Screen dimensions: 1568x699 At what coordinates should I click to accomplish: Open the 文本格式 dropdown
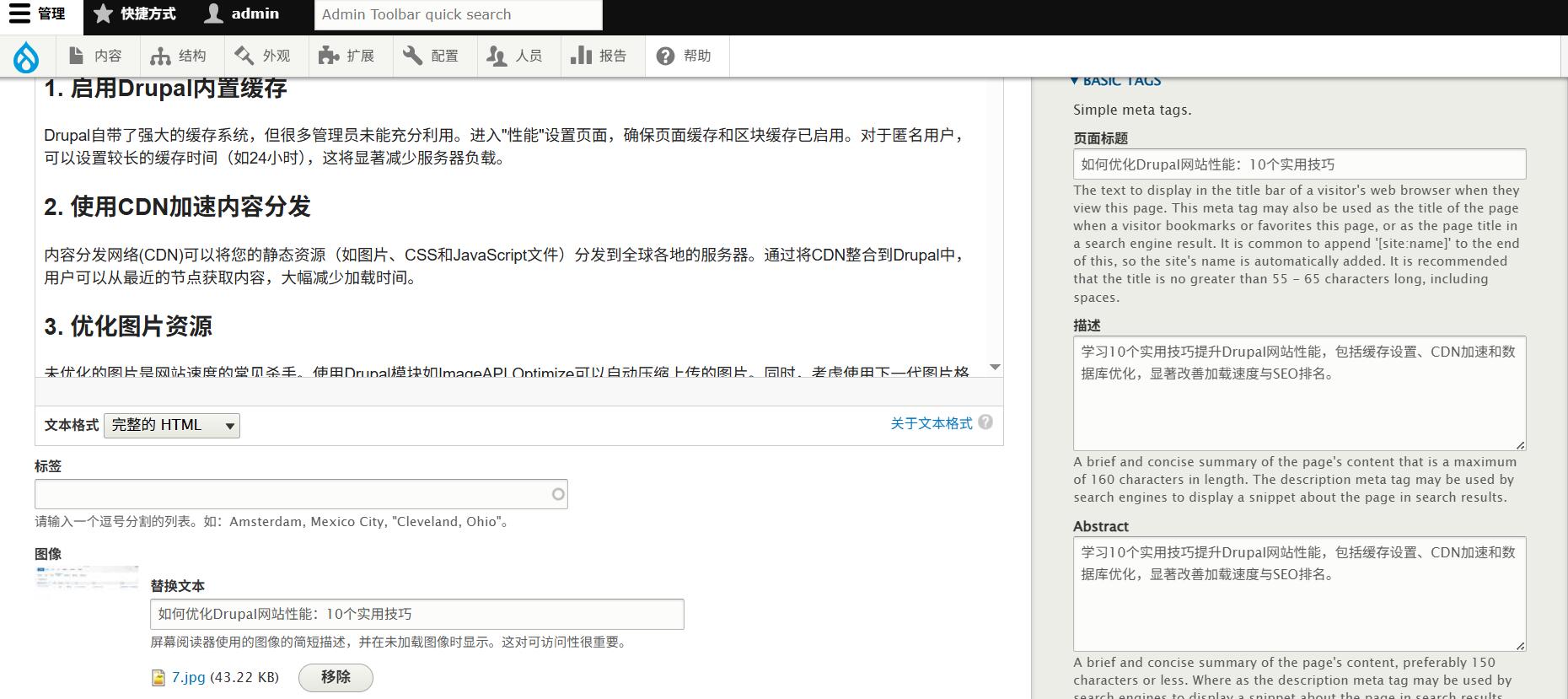172,425
